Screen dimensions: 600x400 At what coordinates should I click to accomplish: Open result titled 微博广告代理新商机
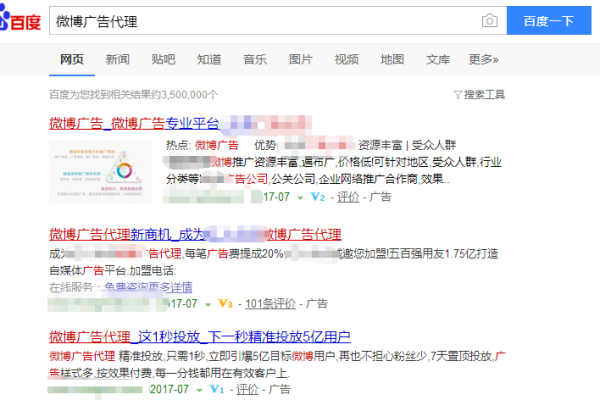195,234
